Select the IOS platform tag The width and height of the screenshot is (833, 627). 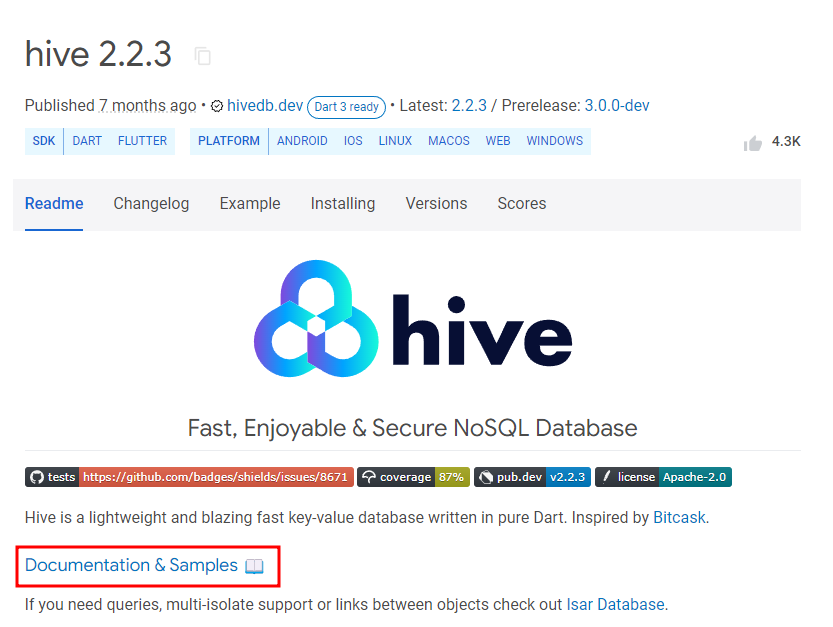(x=353, y=141)
